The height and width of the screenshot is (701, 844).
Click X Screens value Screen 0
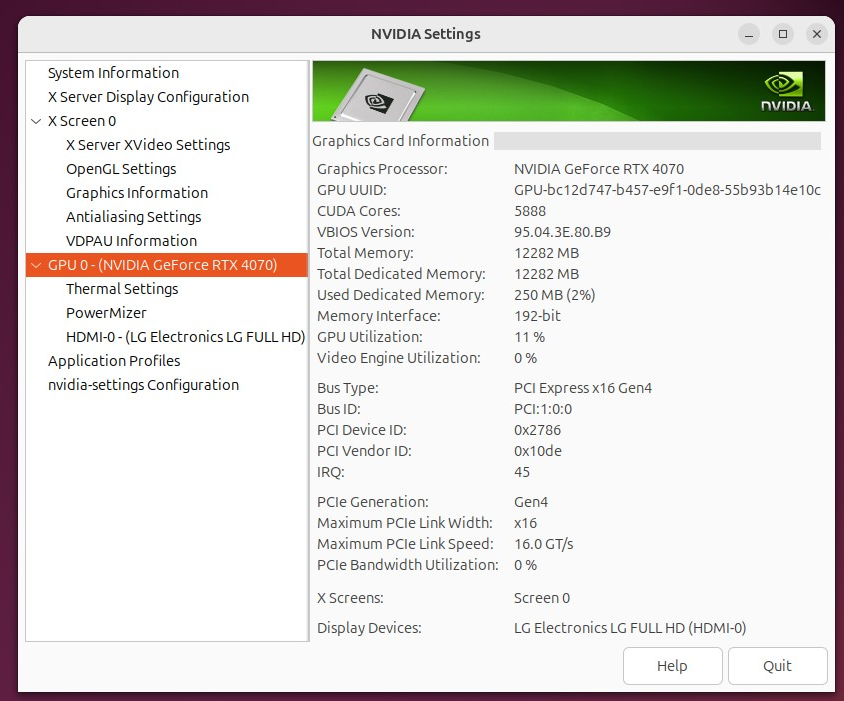click(541, 598)
